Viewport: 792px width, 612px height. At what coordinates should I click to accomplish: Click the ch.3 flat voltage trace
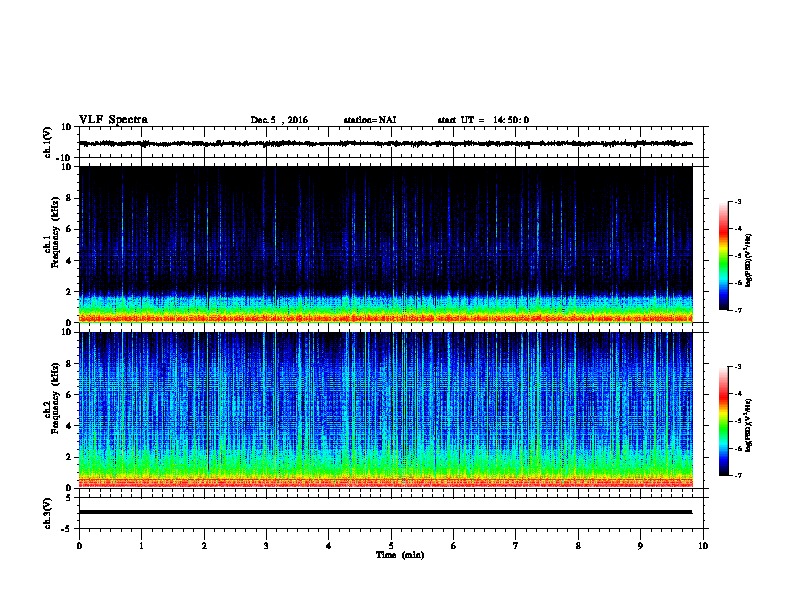click(385, 512)
